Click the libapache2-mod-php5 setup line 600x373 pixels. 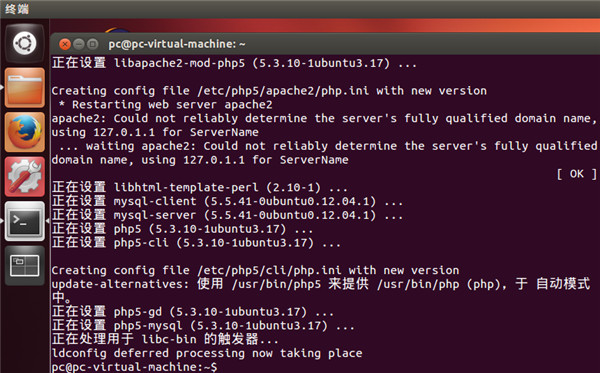pyautogui.click(x=234, y=63)
